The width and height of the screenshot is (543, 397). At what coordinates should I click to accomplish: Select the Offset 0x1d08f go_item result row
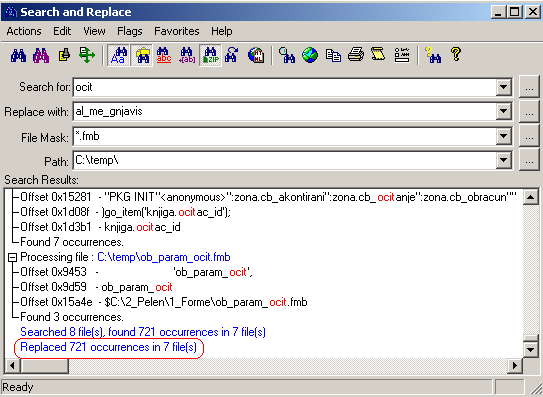(125, 212)
